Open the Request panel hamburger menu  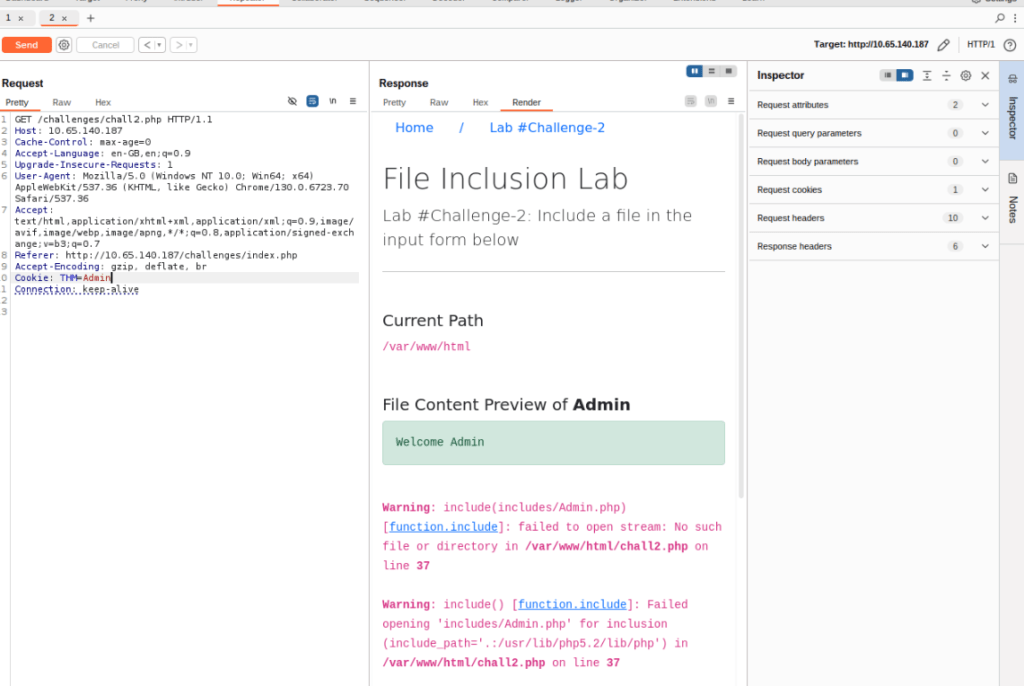[x=353, y=101]
